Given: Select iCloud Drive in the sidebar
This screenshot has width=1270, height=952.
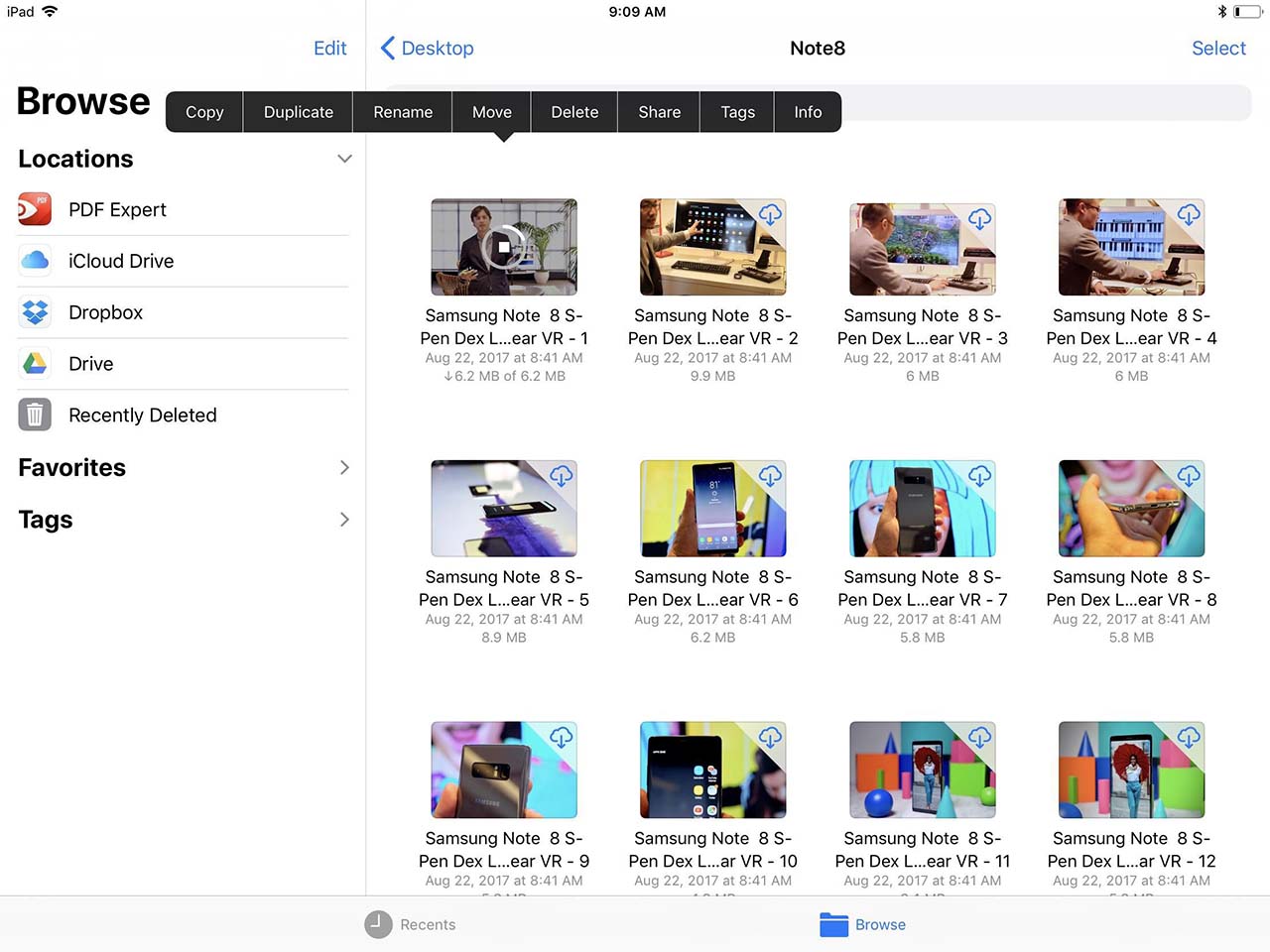Looking at the screenshot, I should point(121,261).
